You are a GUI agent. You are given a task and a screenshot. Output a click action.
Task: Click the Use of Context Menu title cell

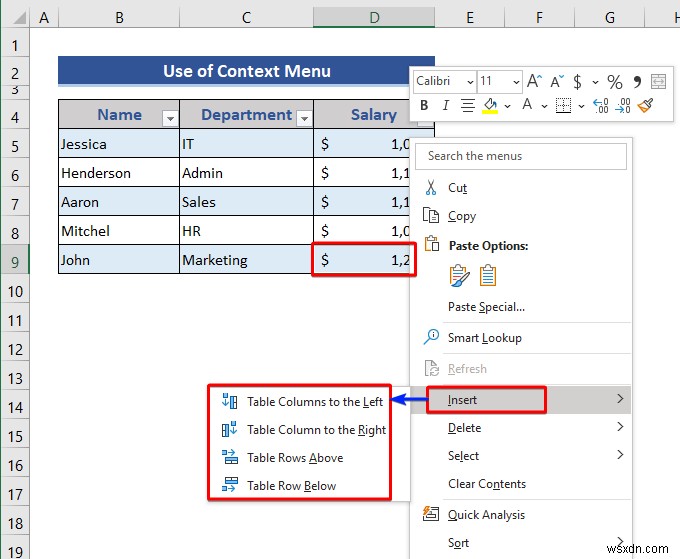[246, 70]
